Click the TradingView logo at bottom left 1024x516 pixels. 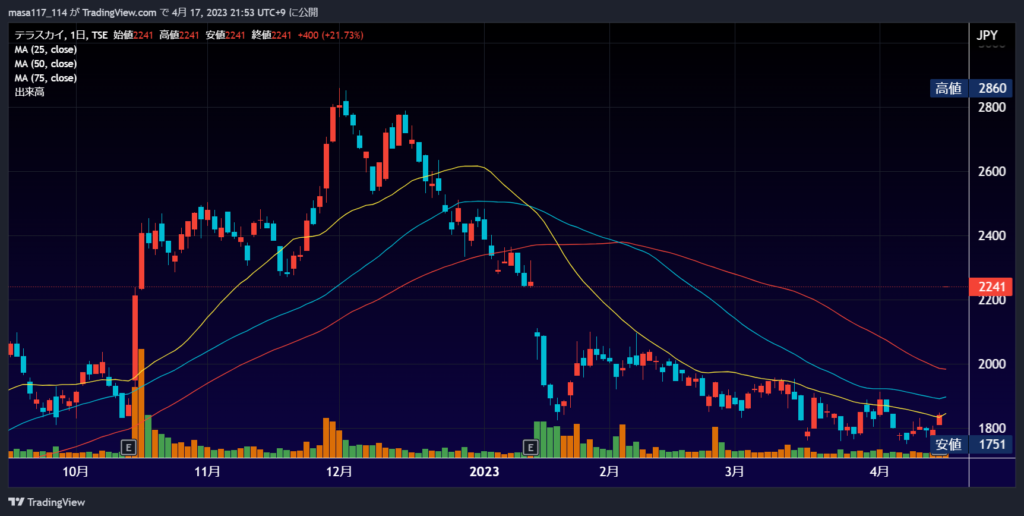[46, 502]
